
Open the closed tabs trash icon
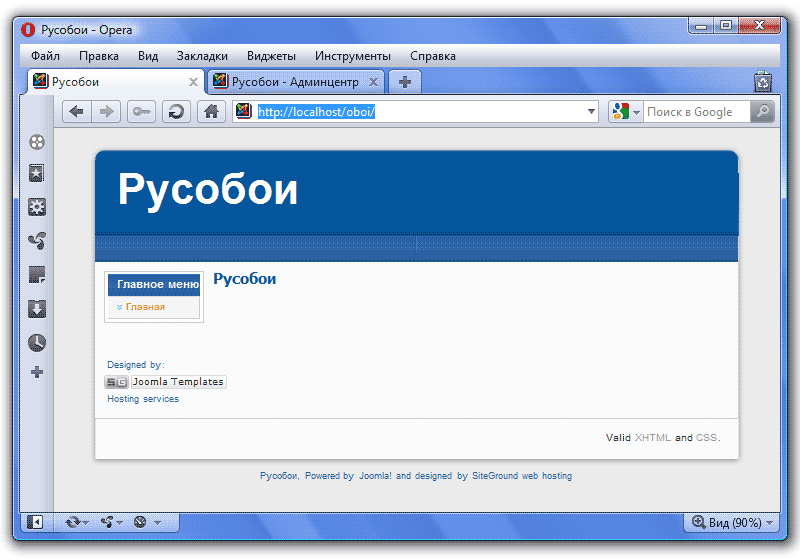pyautogui.click(x=763, y=82)
